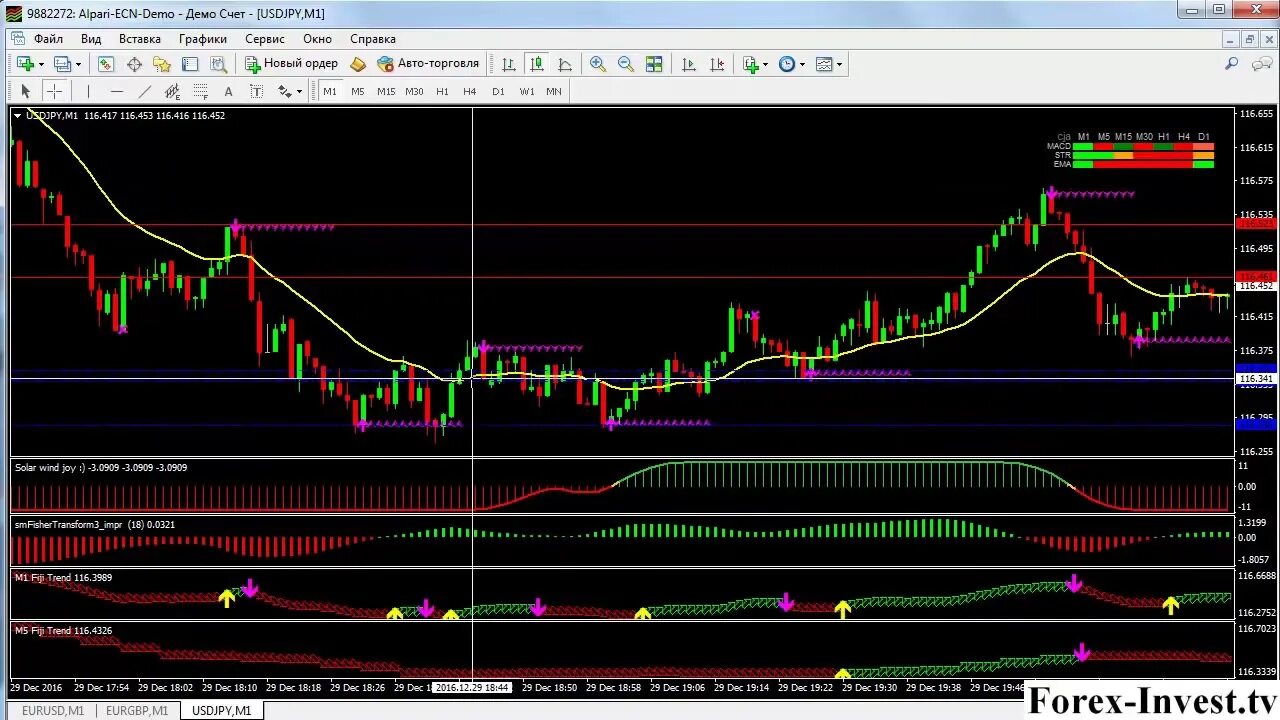Screen dimensions: 1280x720
Task: Open the search magnifier icon
Action: (x=1232, y=64)
